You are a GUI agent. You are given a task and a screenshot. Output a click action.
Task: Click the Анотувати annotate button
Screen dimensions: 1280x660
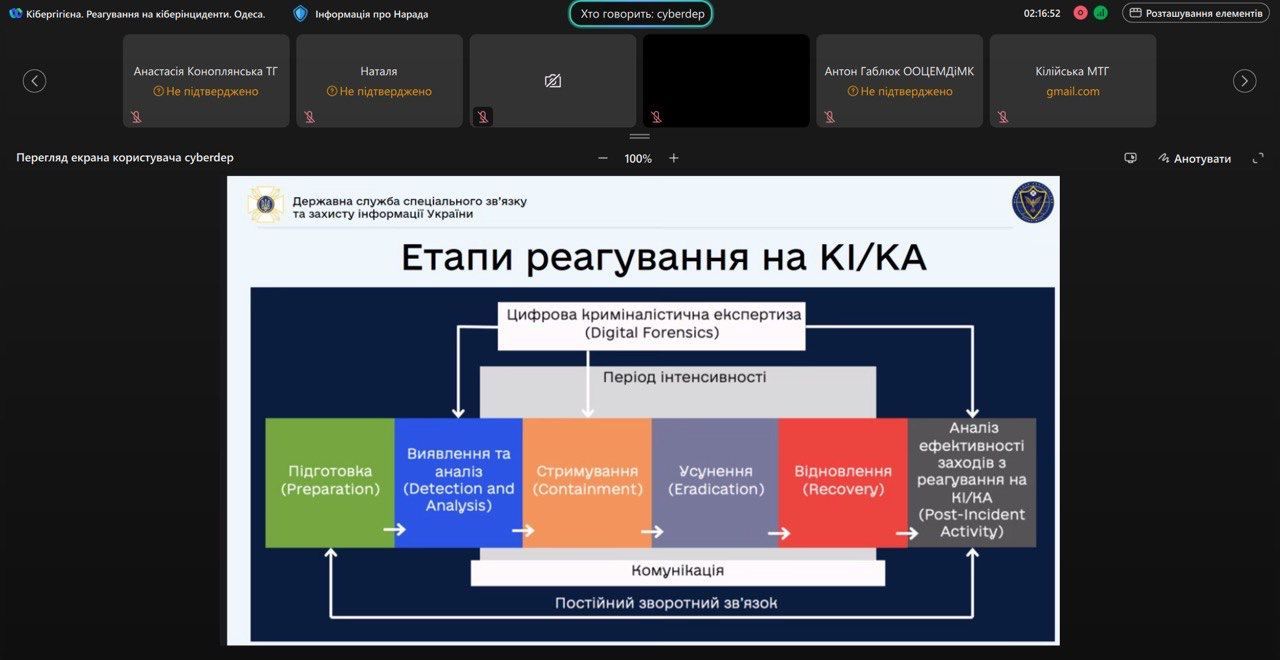tap(1195, 158)
